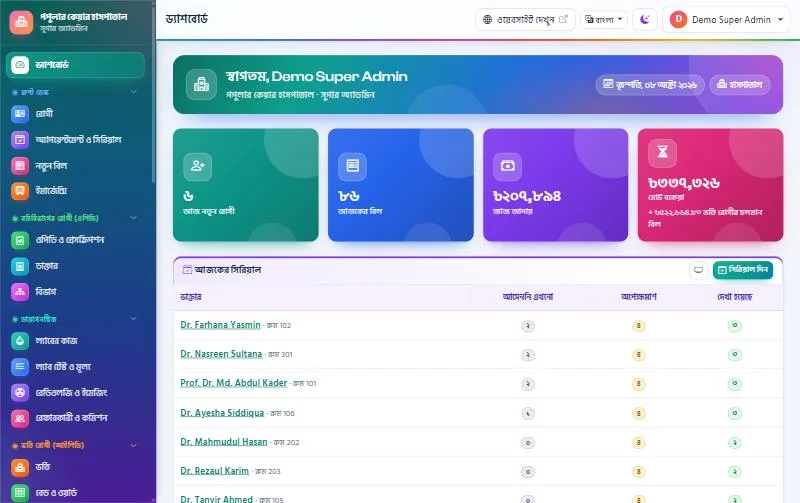Click Dr. Farhana Yasmin's yellow waiting badge

point(638,325)
